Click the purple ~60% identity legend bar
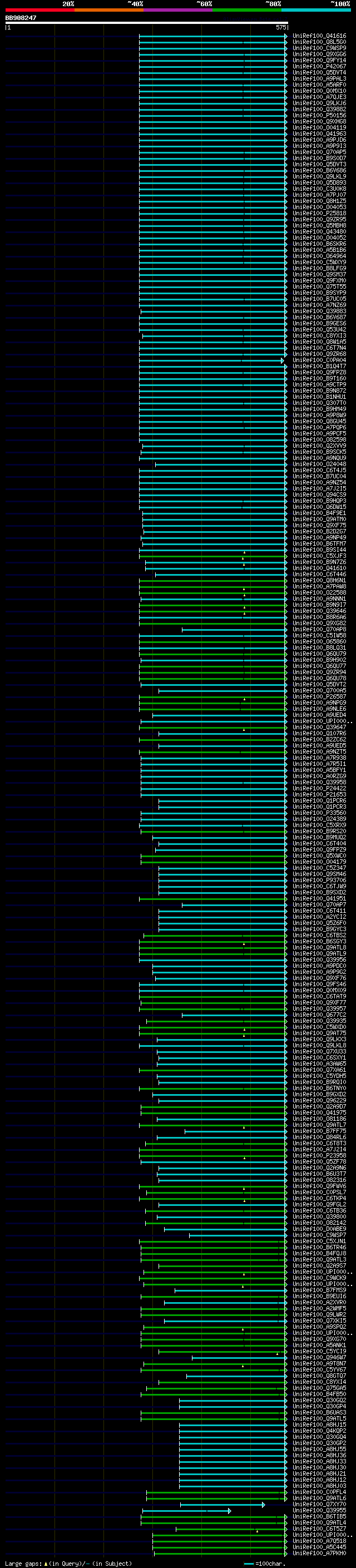 pos(177,10)
